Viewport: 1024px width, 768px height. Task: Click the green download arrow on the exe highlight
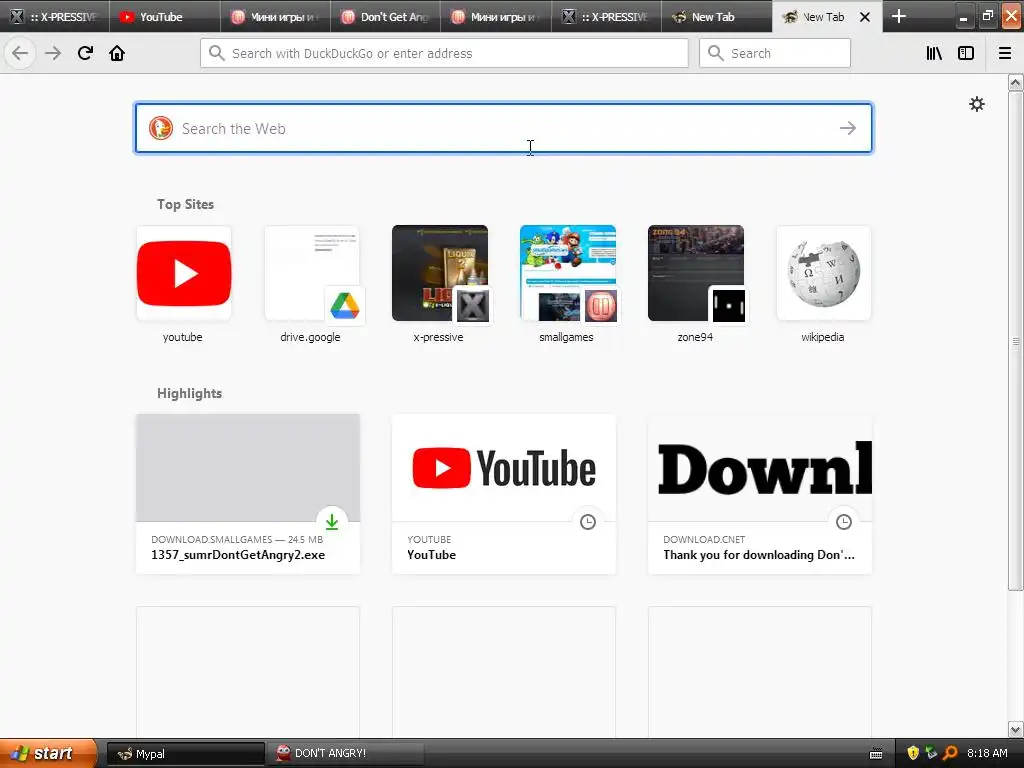pyautogui.click(x=332, y=521)
